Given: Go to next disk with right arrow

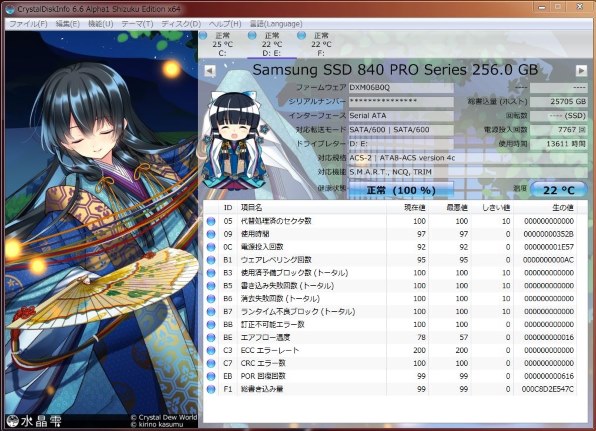Looking at the screenshot, I should click(x=581, y=71).
